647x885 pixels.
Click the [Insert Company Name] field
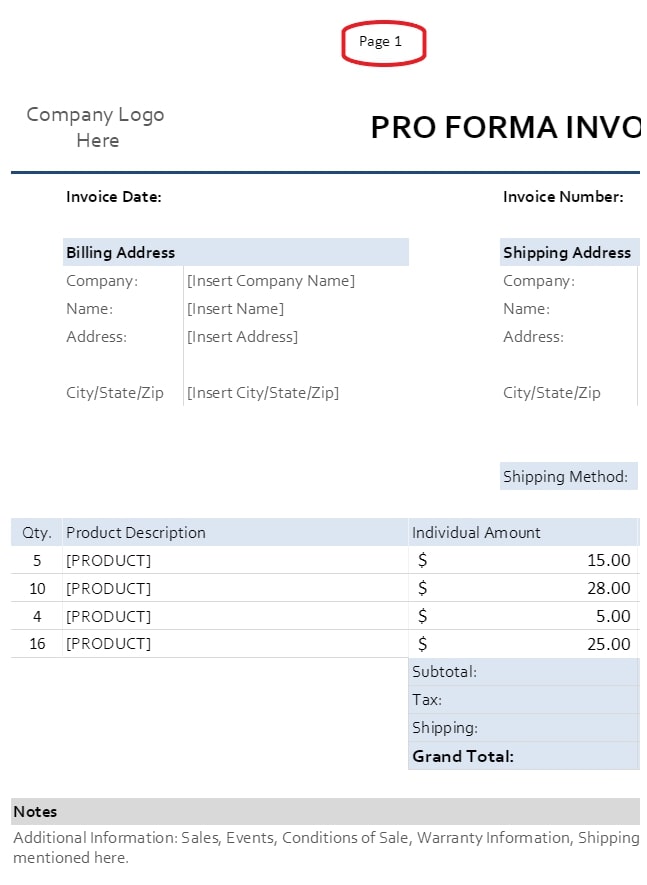click(x=271, y=281)
